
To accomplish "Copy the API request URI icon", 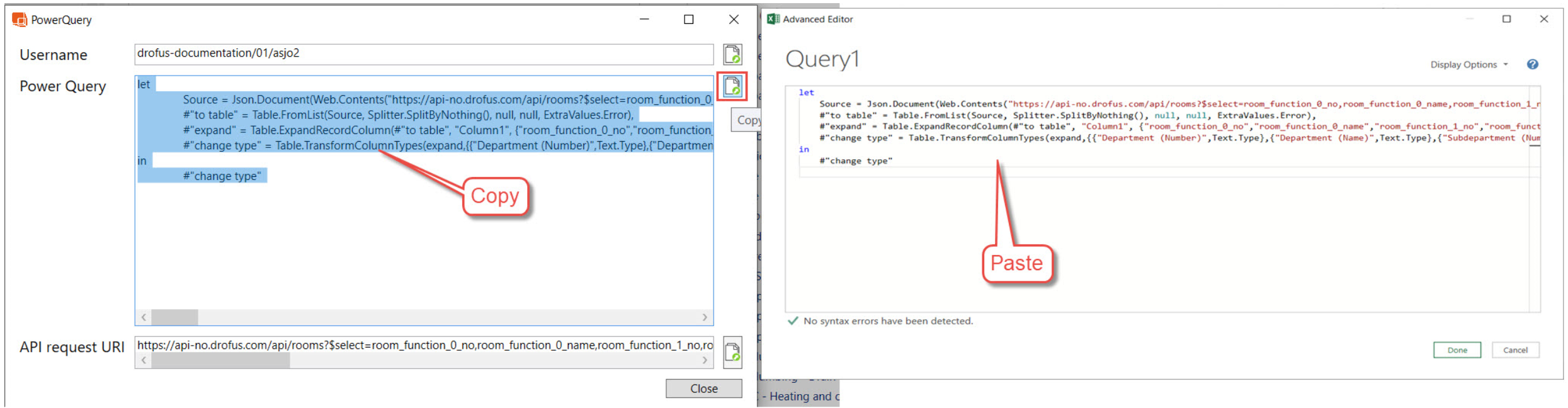I will [x=732, y=353].
